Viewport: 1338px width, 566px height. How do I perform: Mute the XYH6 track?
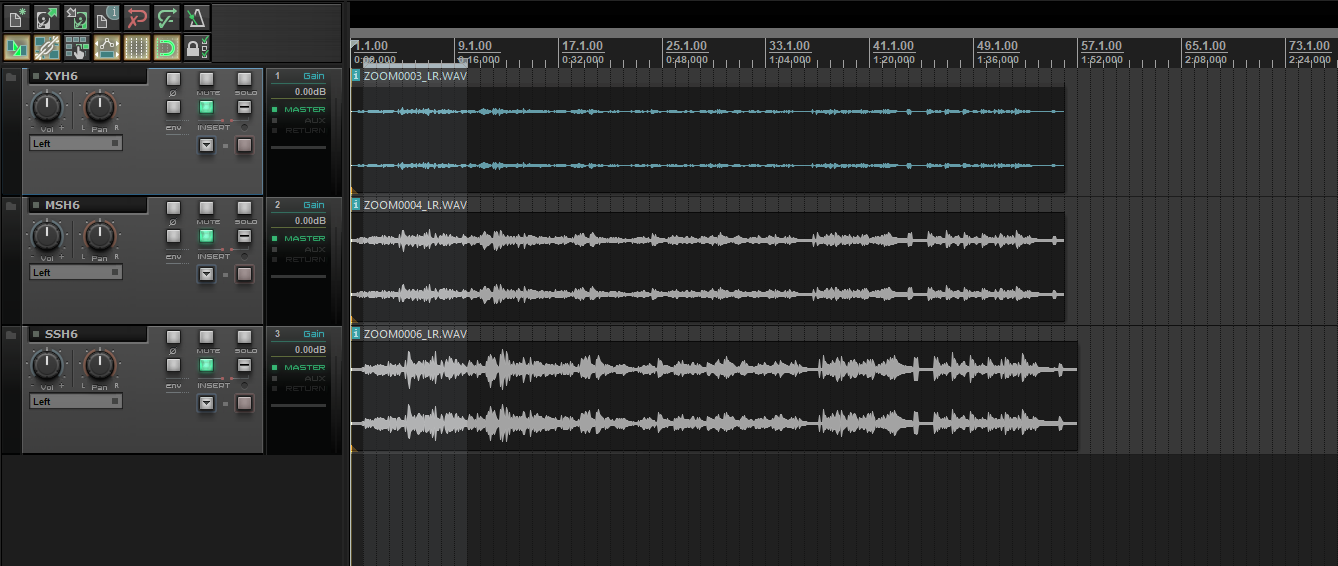[206, 79]
